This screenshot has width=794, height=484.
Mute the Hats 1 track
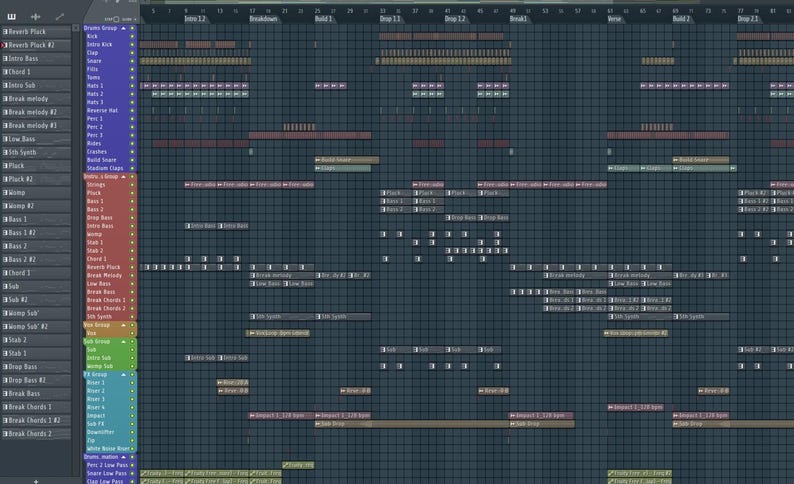tap(132, 86)
